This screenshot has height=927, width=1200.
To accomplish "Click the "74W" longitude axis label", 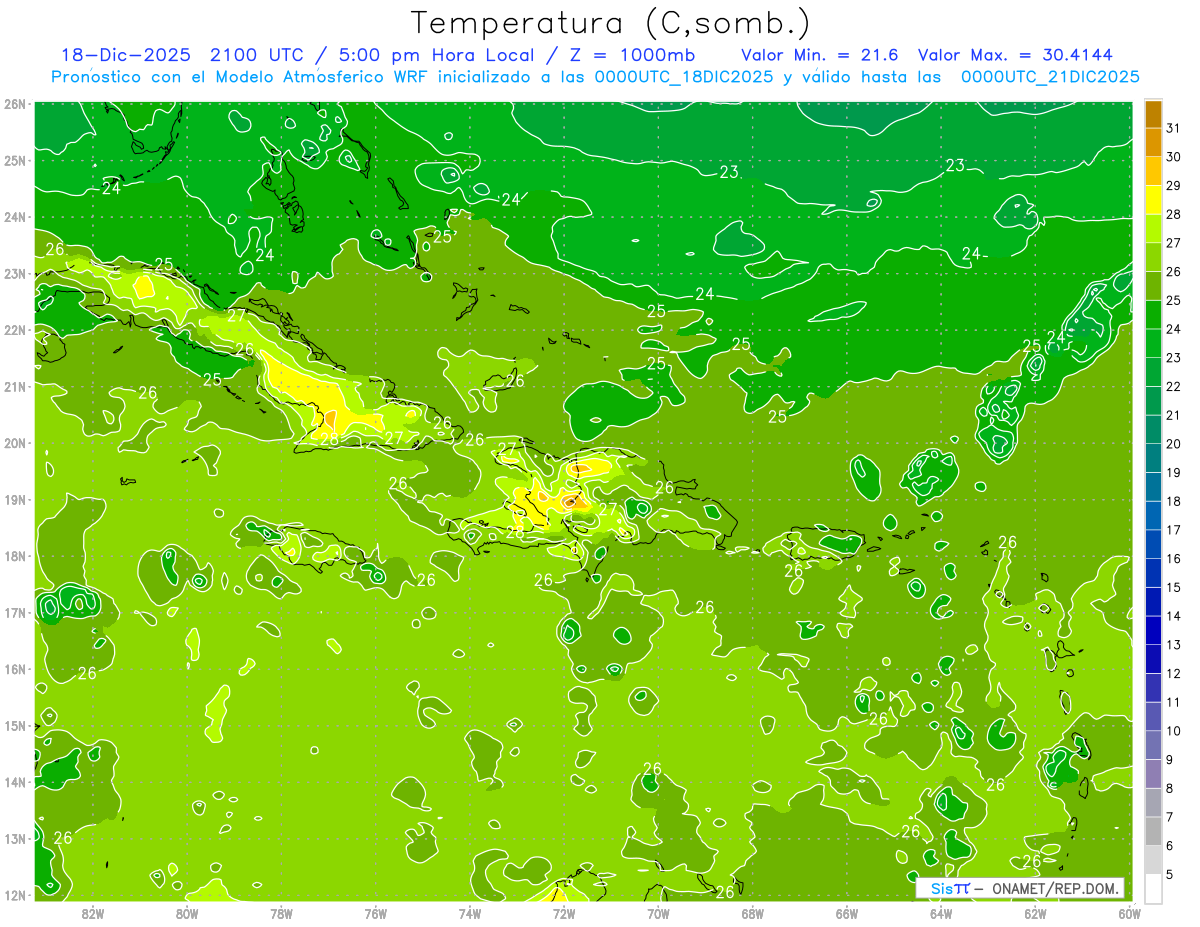I will (x=469, y=913).
